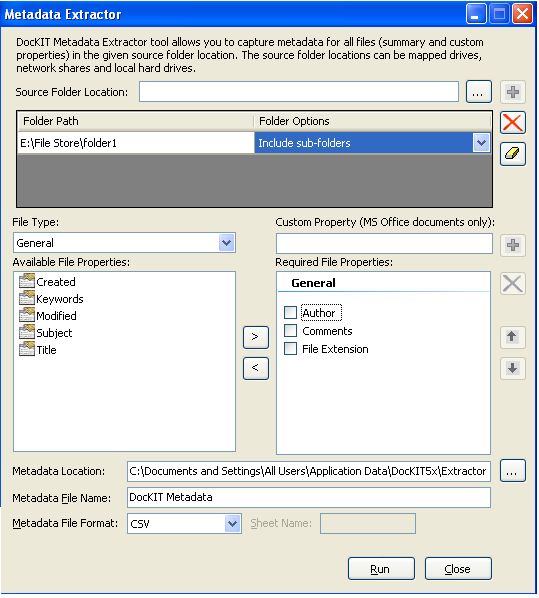Click the < button to remove property
This screenshot has width=539, height=598.
pyautogui.click(x=256, y=368)
